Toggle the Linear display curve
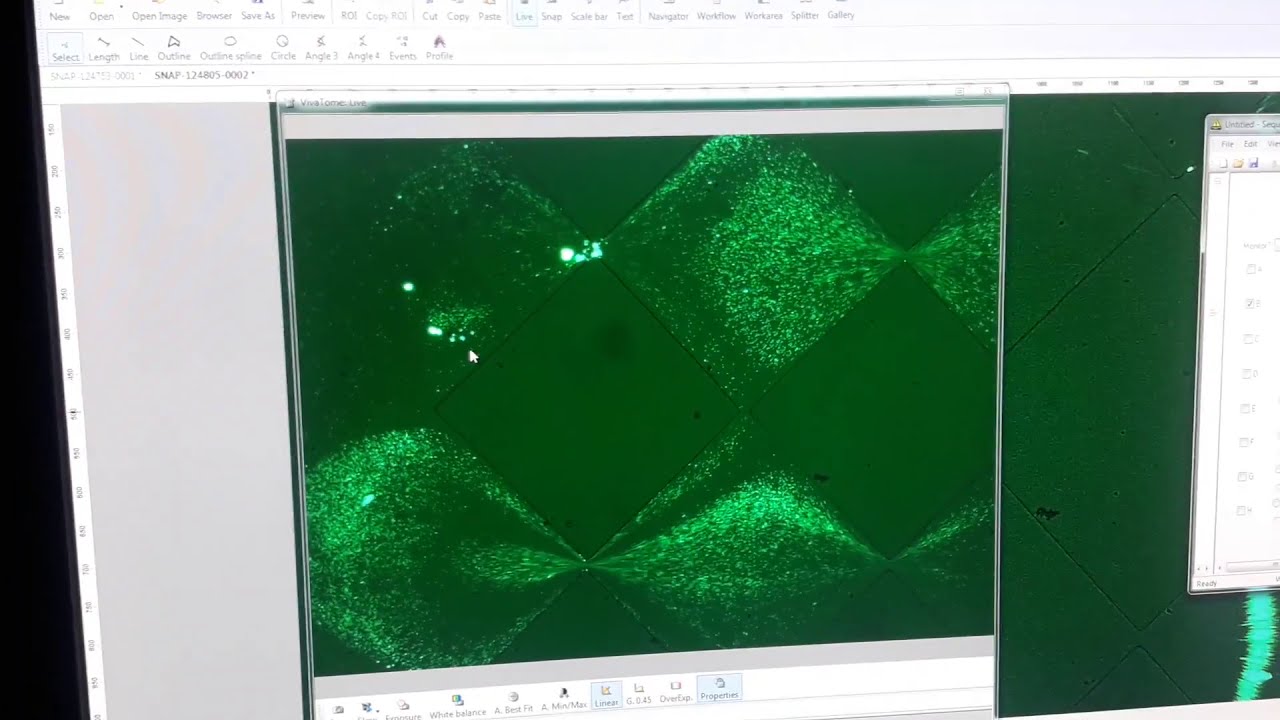Viewport: 1280px width, 720px height. click(606, 696)
